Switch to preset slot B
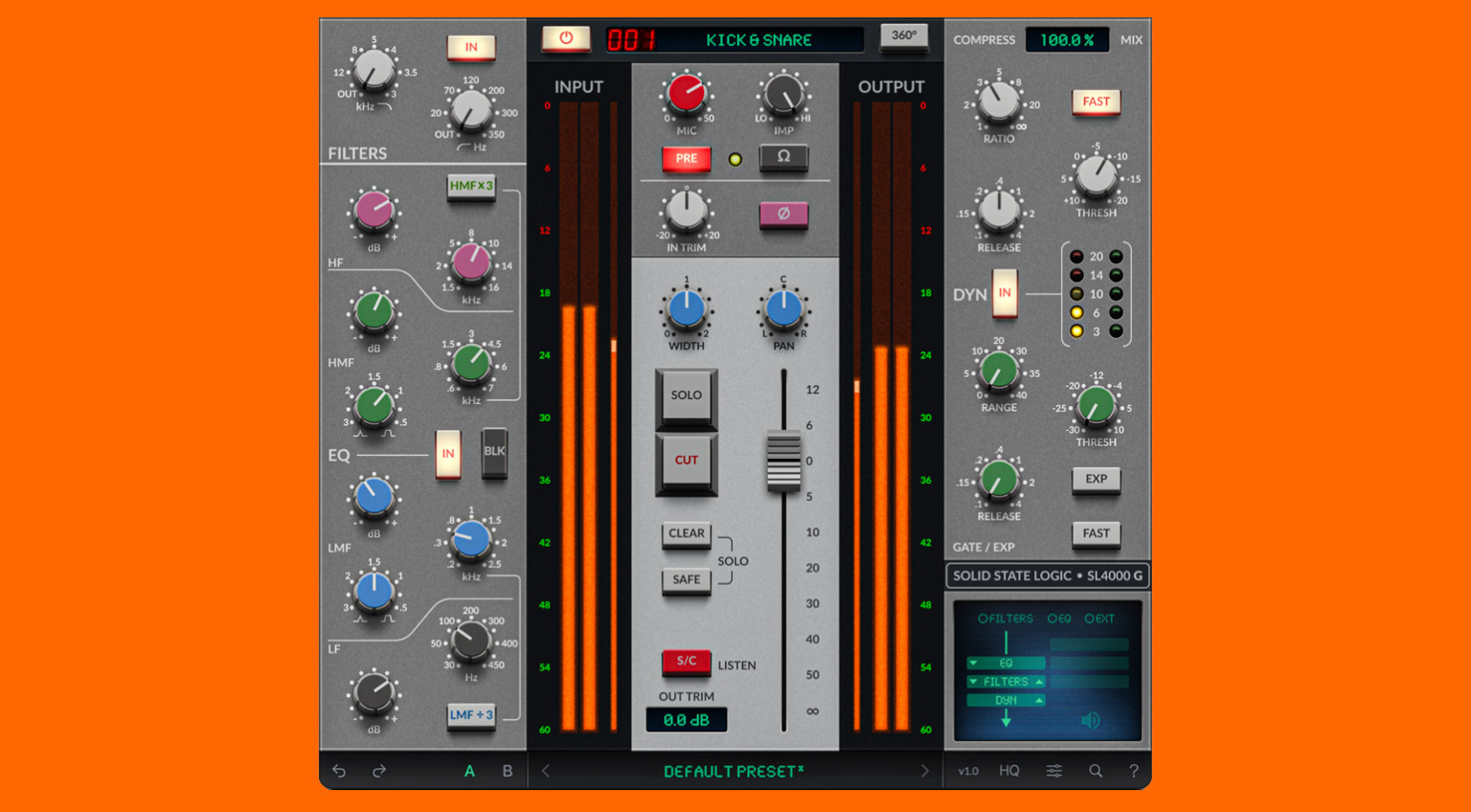Screen dimensions: 1471x812 [x=508, y=771]
